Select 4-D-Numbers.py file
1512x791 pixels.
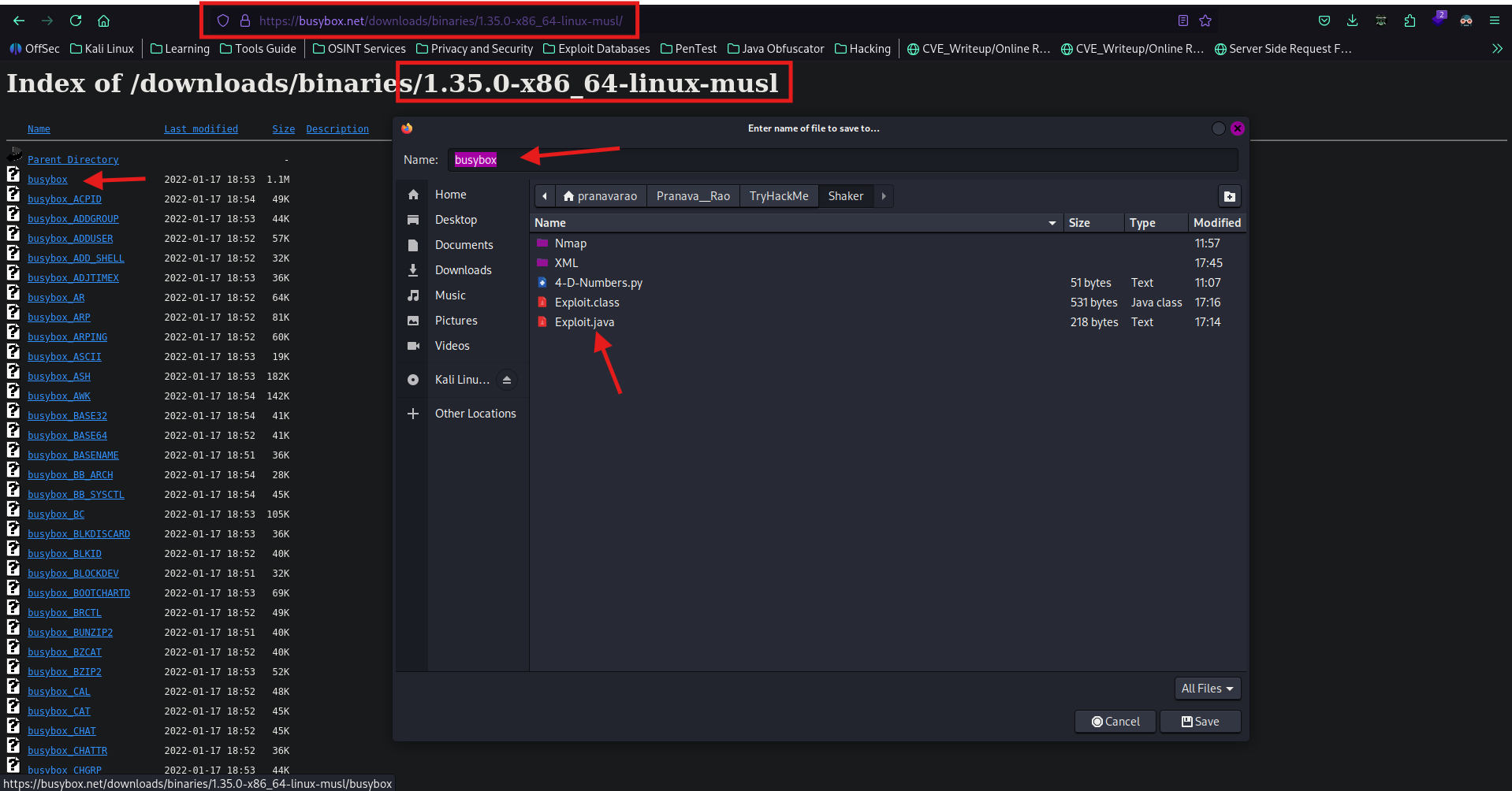888,283
